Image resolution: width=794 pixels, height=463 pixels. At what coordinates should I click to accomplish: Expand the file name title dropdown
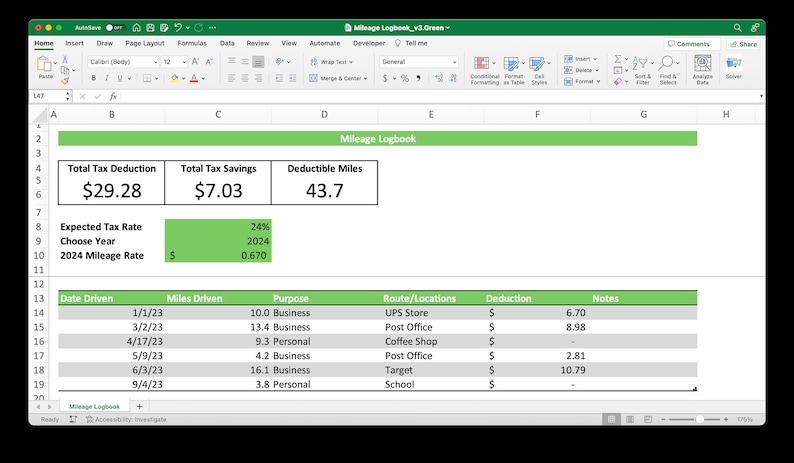point(448,28)
